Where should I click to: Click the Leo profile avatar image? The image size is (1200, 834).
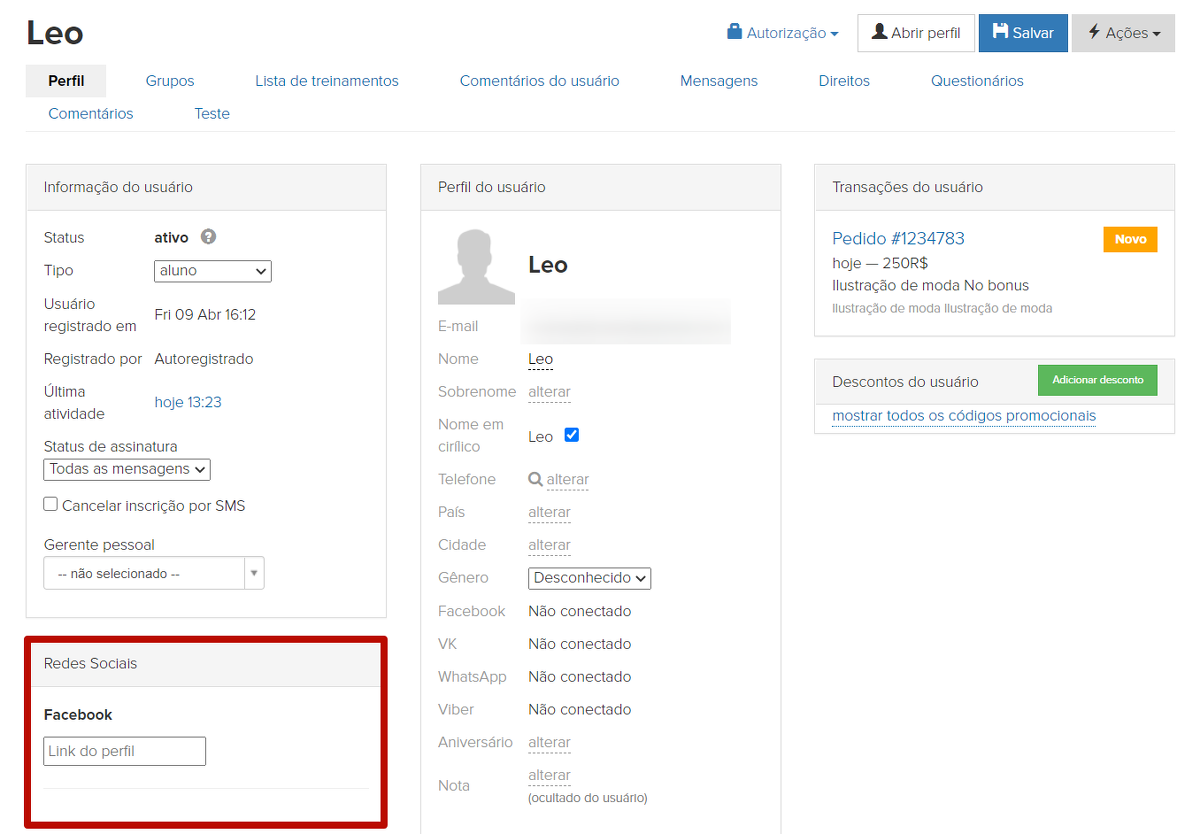[476, 266]
